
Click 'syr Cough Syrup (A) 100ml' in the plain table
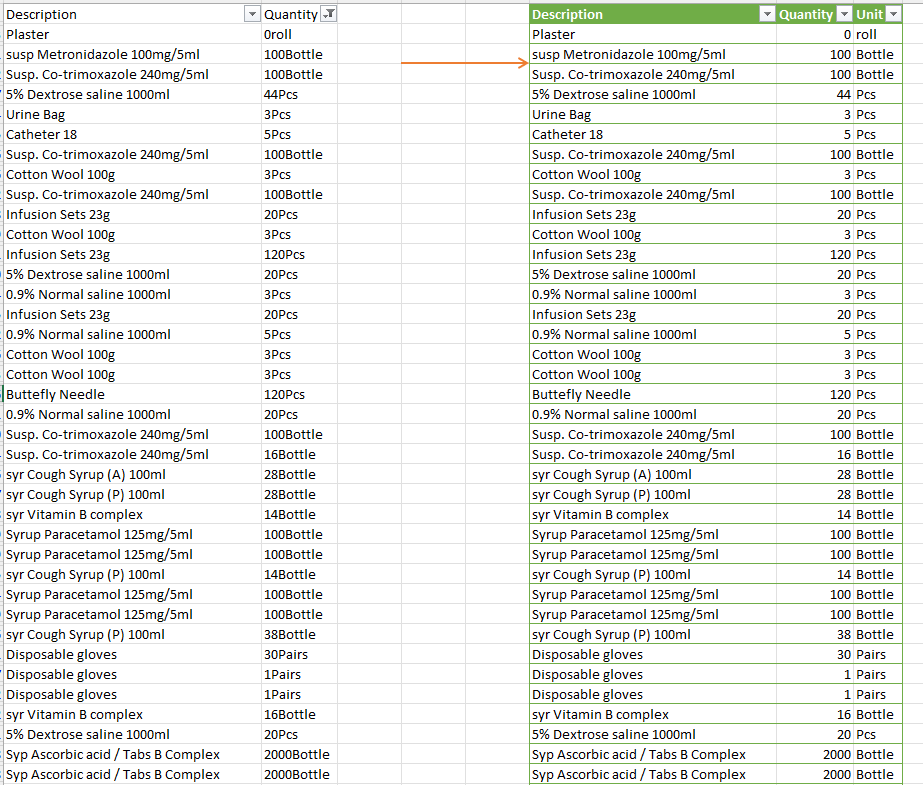click(x=86, y=475)
